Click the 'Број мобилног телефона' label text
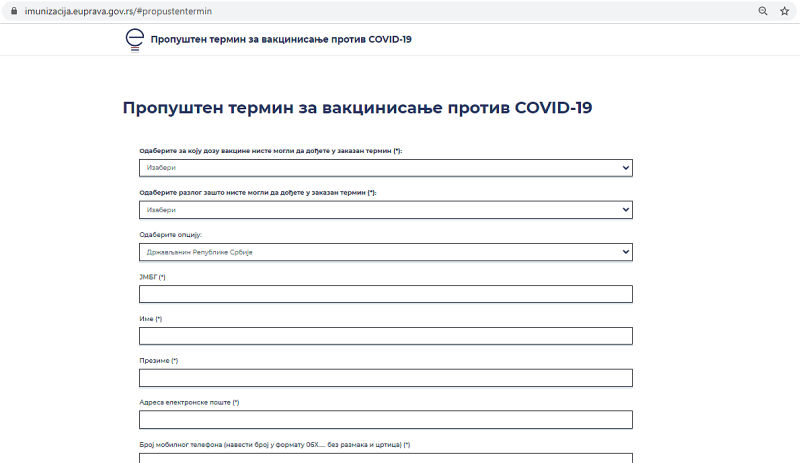This screenshot has width=800, height=463. 270,444
